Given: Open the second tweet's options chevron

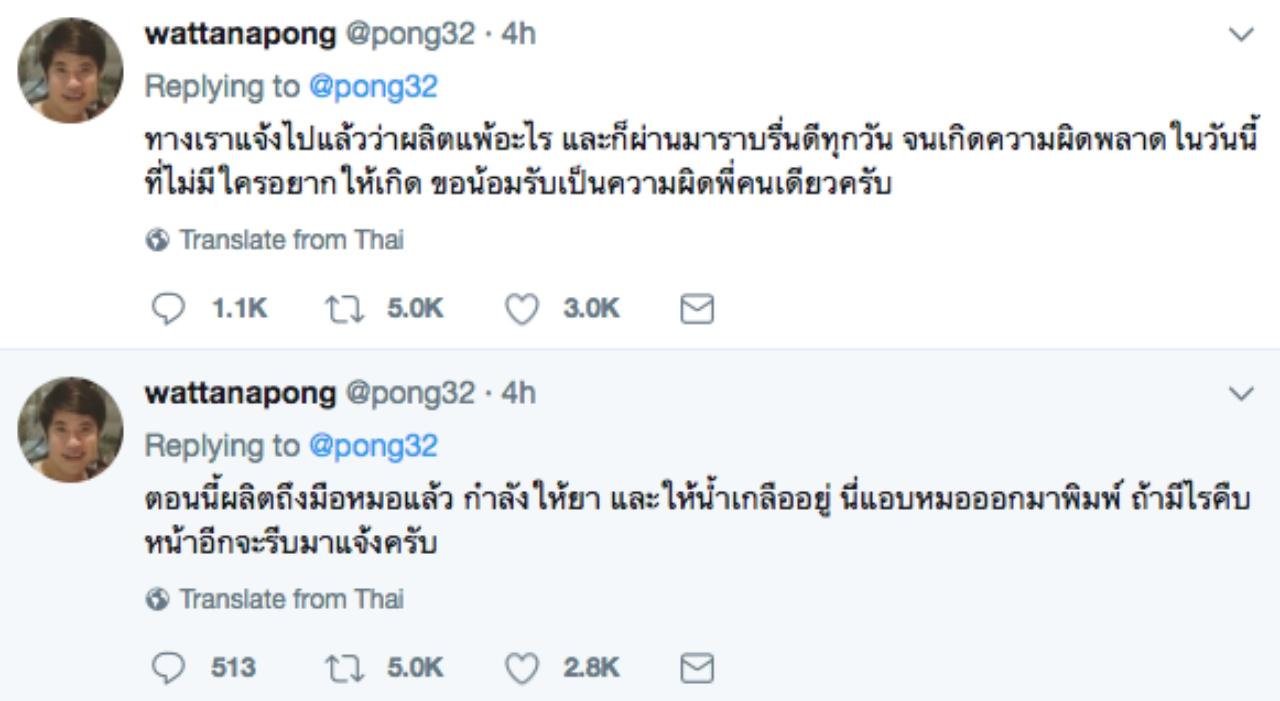Looking at the screenshot, I should (x=1241, y=394).
